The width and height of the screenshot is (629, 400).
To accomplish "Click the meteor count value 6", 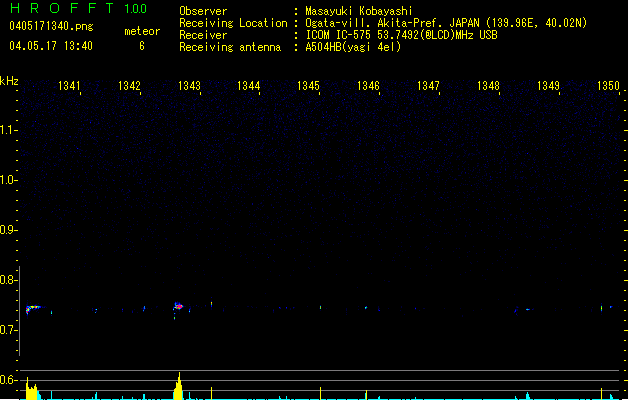I will (x=142, y=46).
